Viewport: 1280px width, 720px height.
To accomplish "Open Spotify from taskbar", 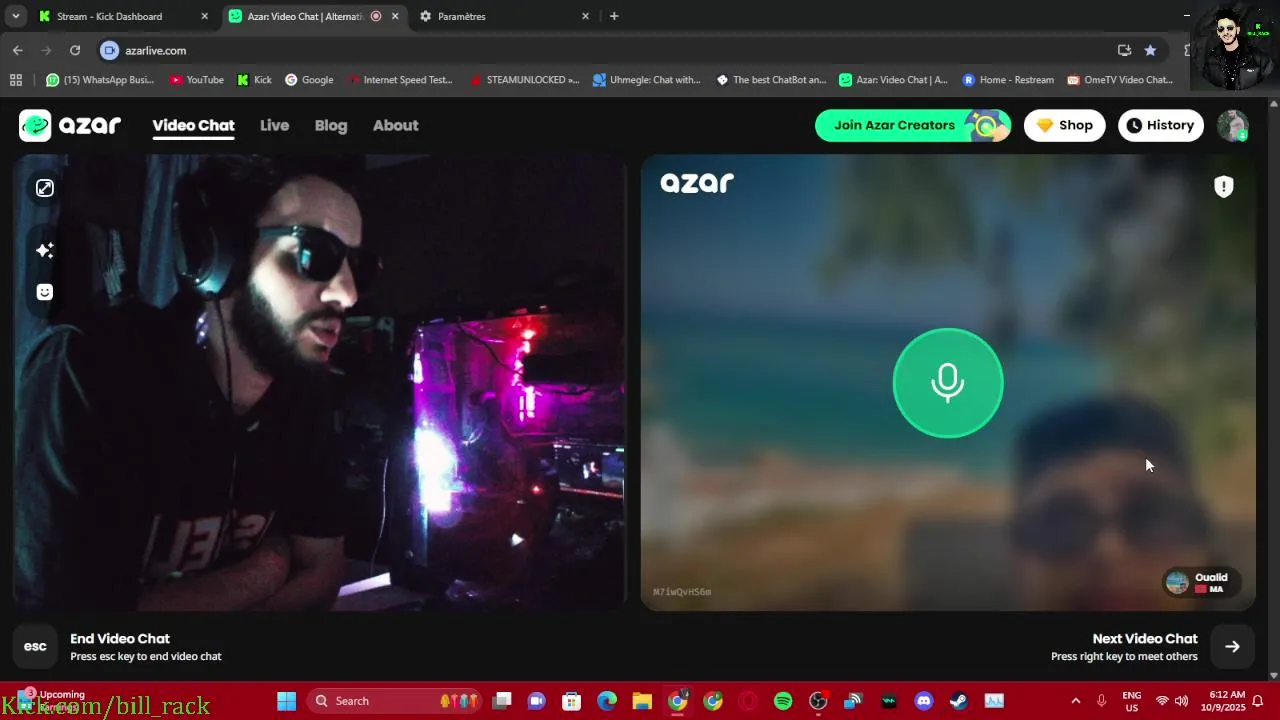I will pos(783,701).
